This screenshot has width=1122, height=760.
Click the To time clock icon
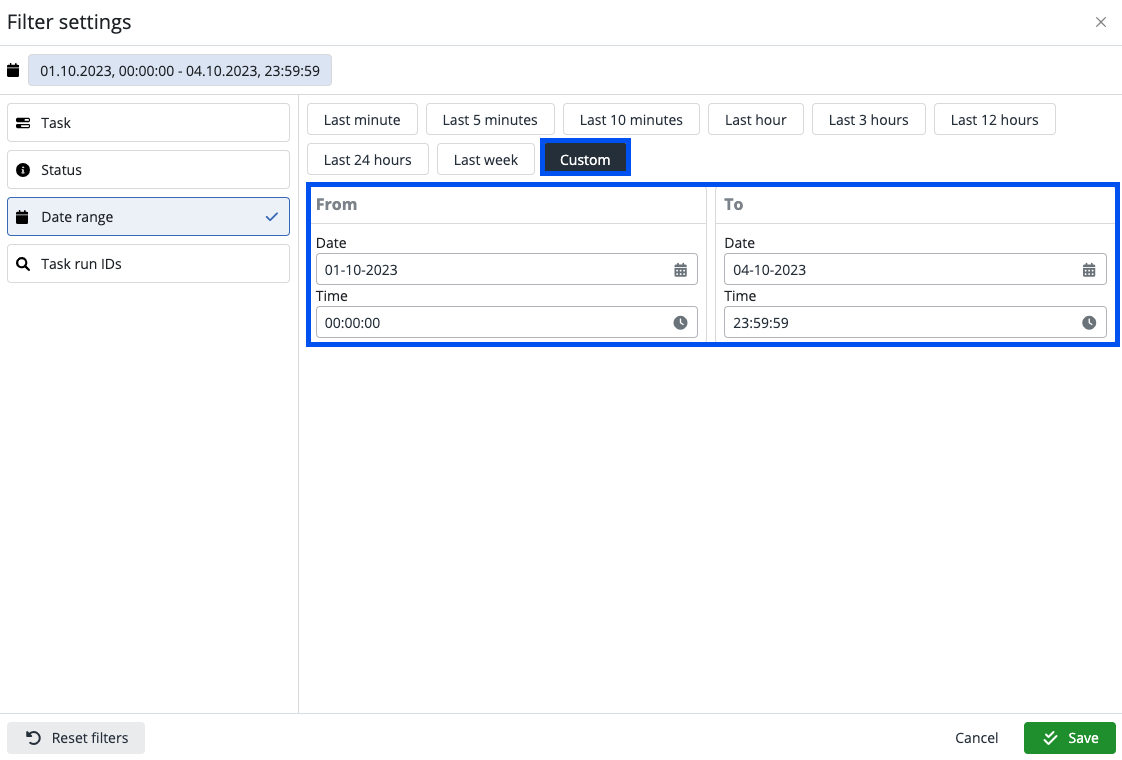click(x=1089, y=323)
